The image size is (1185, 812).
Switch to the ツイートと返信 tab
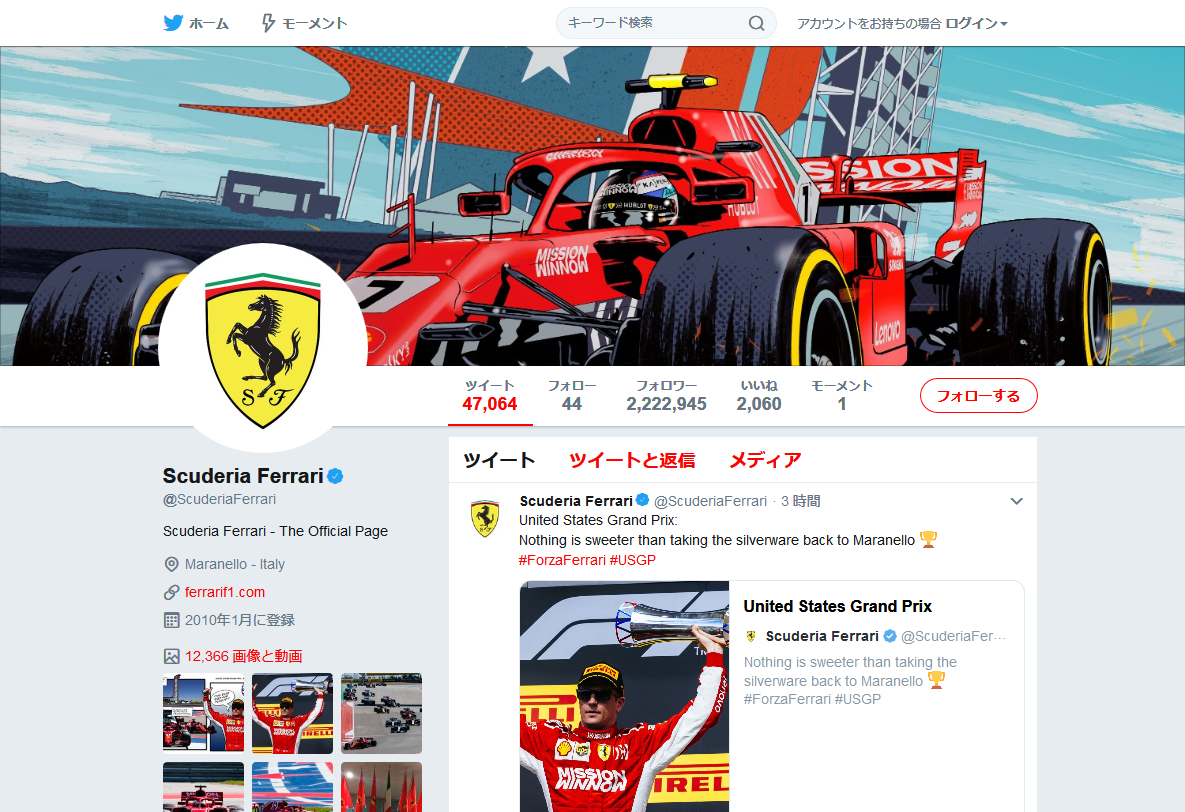[x=632, y=460]
